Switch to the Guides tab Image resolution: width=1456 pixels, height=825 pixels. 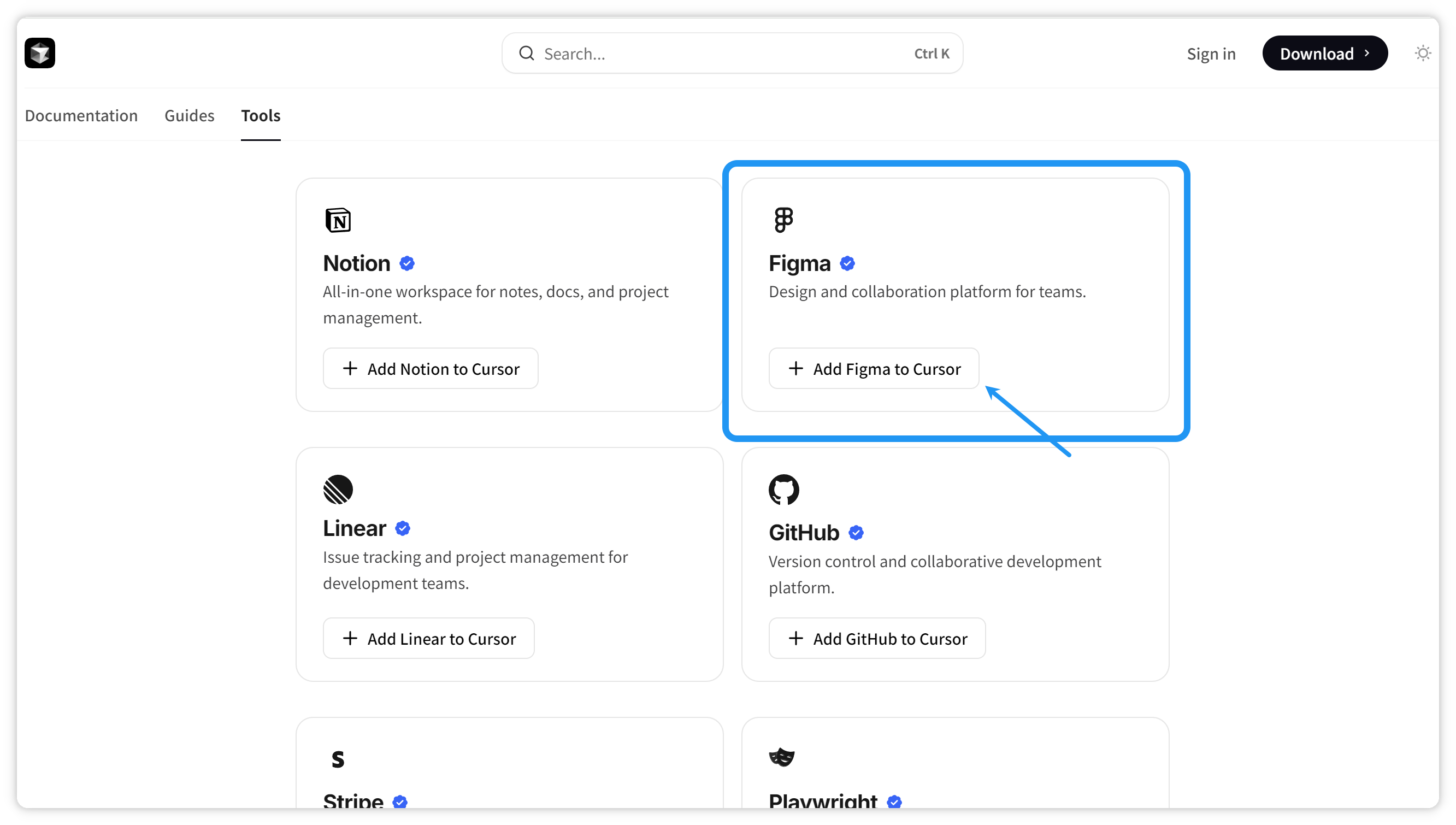[189, 116]
